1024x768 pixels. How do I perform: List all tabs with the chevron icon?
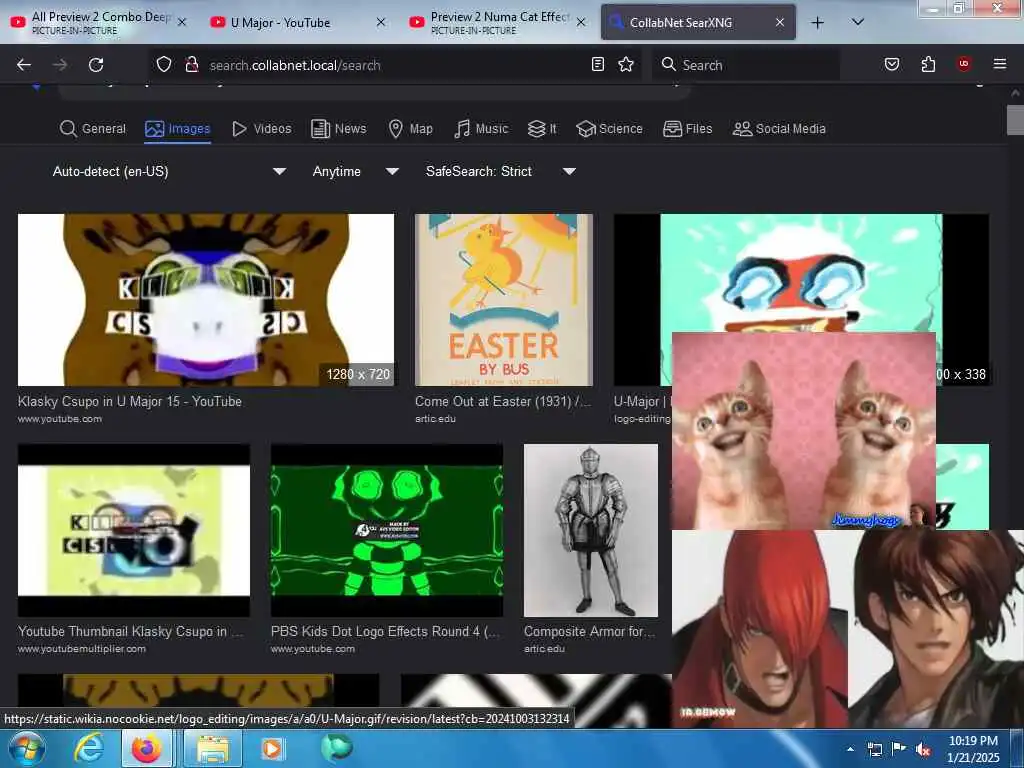[x=858, y=22]
